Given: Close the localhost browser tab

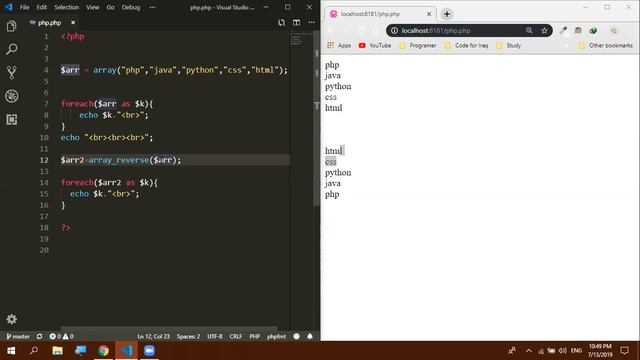Looking at the screenshot, I should click(x=429, y=14).
